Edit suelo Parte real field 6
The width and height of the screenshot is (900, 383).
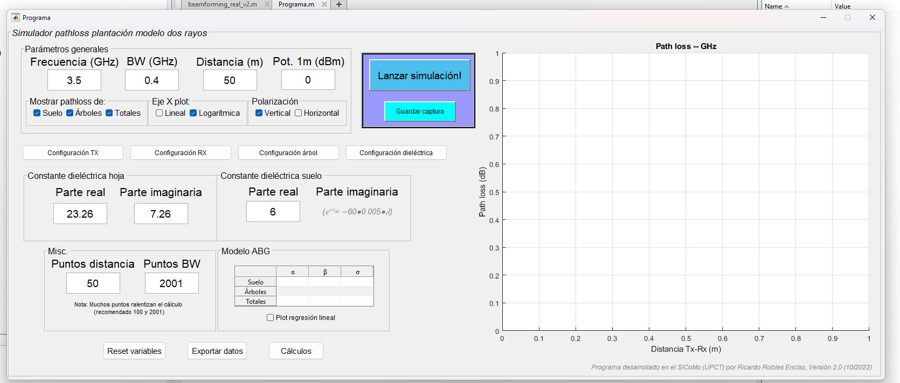tap(273, 211)
